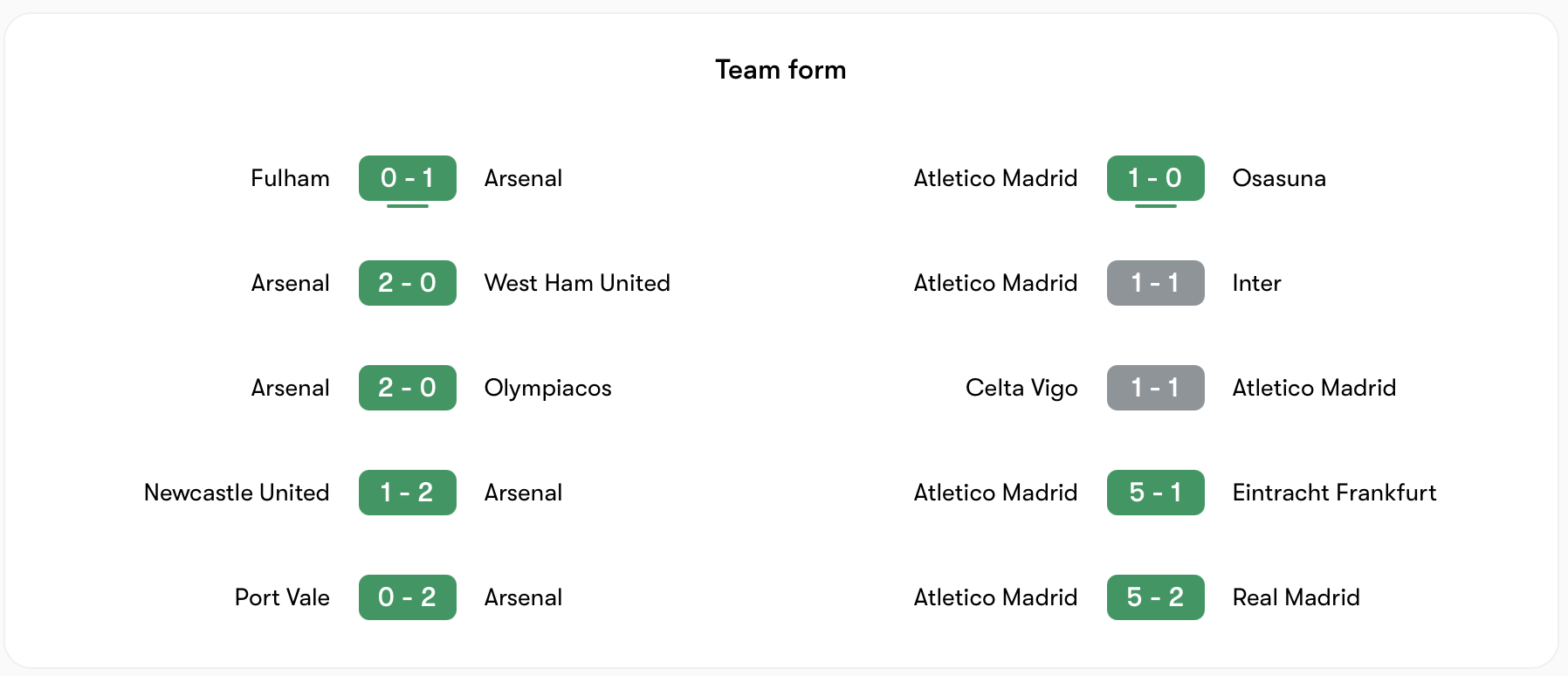Click the Real Madrid team name

[1296, 597]
